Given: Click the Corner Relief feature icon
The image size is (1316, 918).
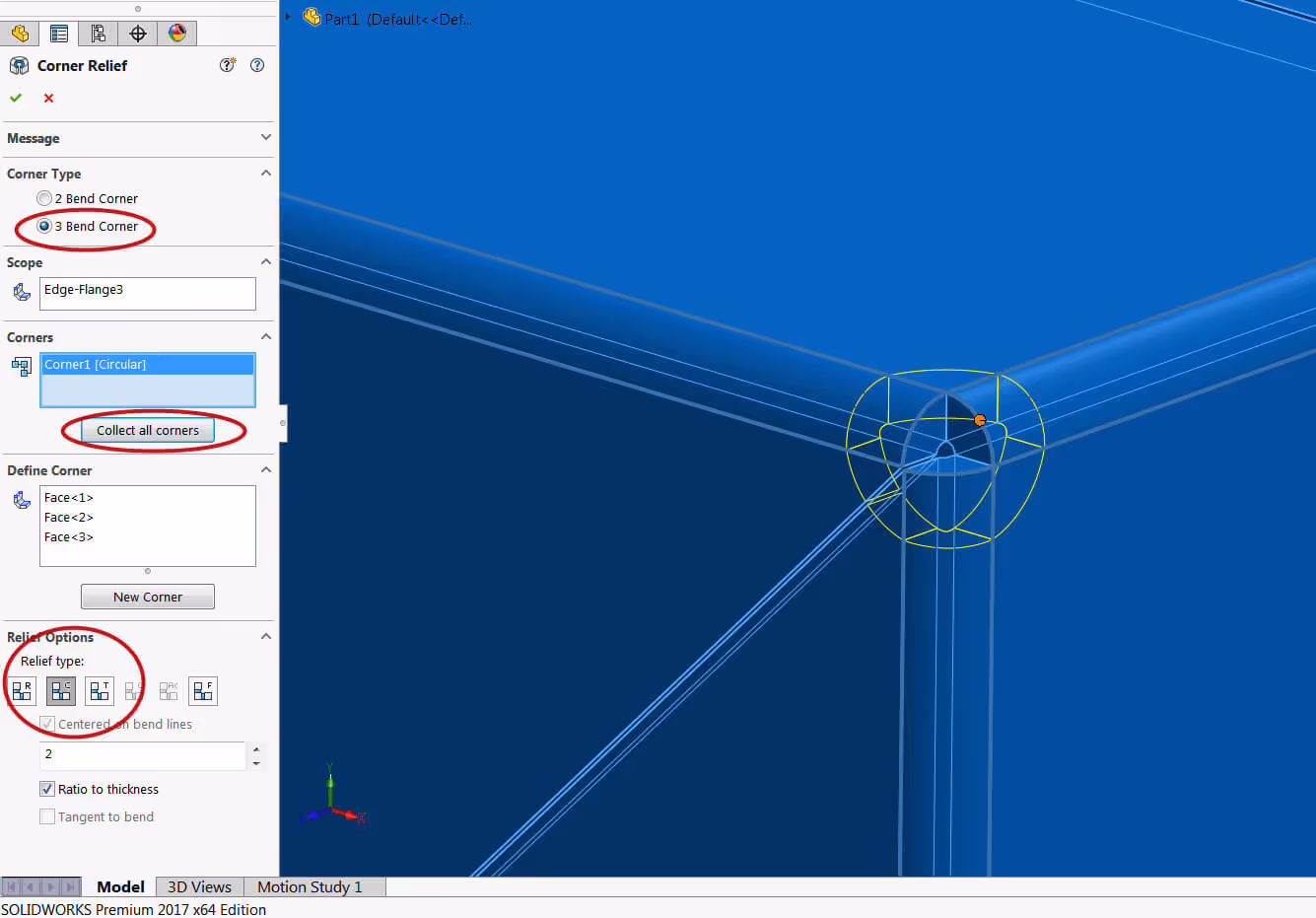Looking at the screenshot, I should pos(19,66).
